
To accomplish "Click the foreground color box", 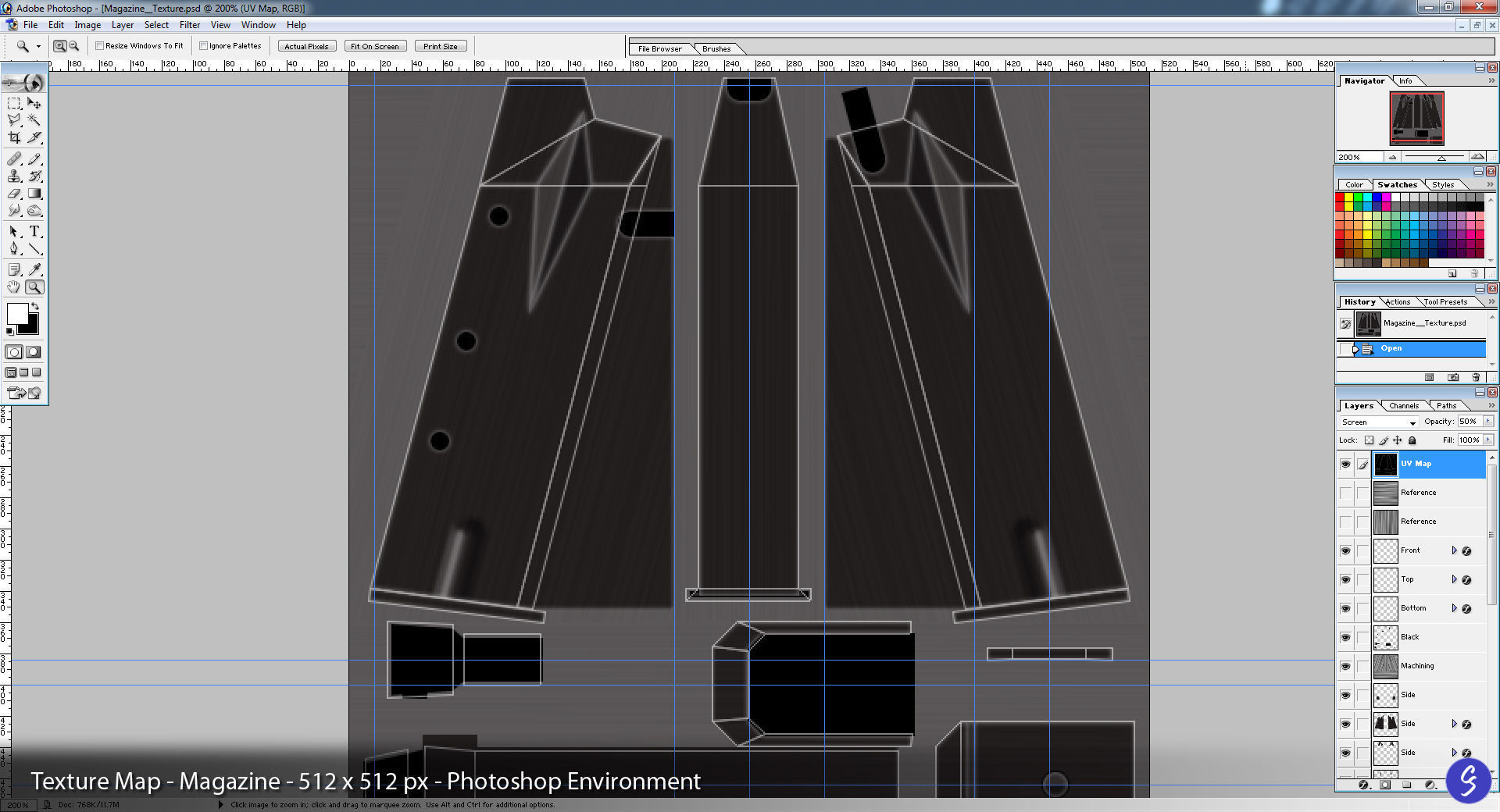I will click(x=17, y=312).
